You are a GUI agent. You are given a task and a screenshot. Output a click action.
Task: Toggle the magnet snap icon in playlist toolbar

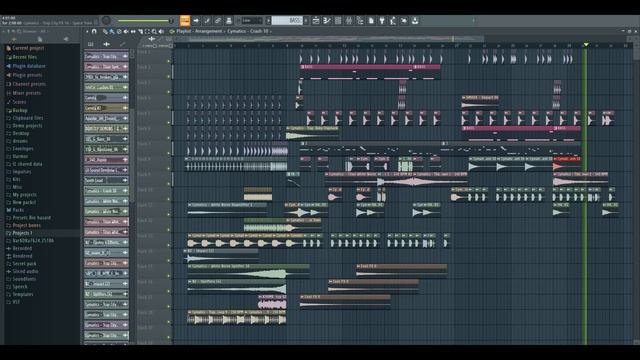click(x=94, y=31)
